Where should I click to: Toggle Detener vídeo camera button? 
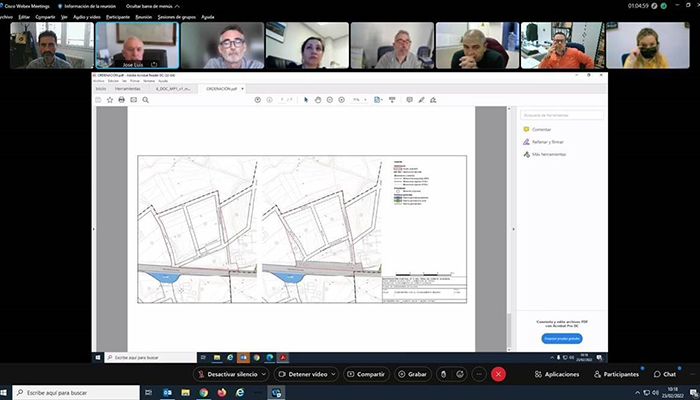tap(310, 373)
